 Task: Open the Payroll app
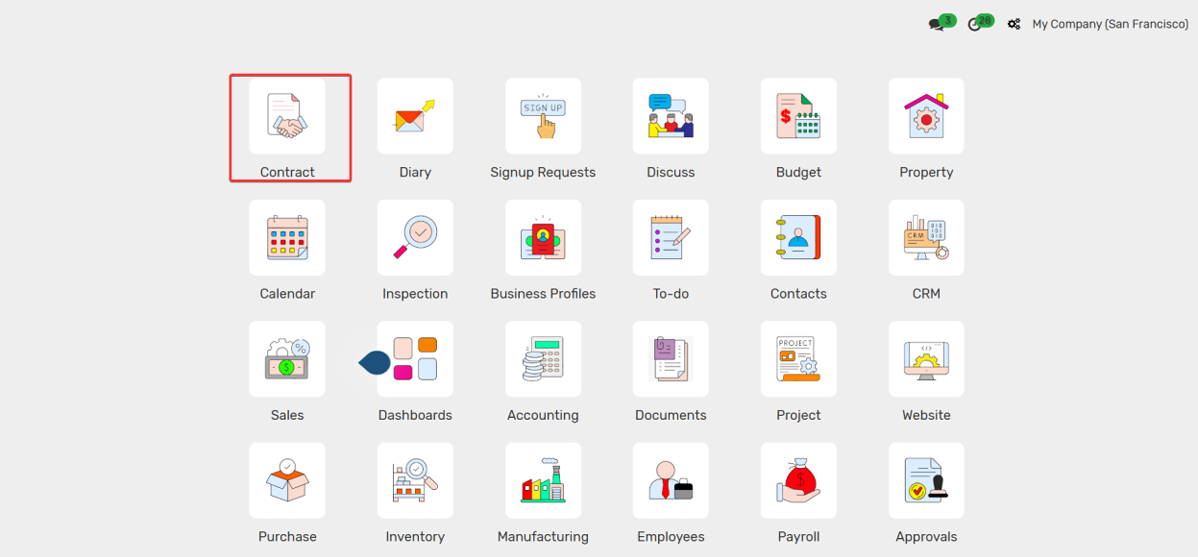click(x=798, y=481)
